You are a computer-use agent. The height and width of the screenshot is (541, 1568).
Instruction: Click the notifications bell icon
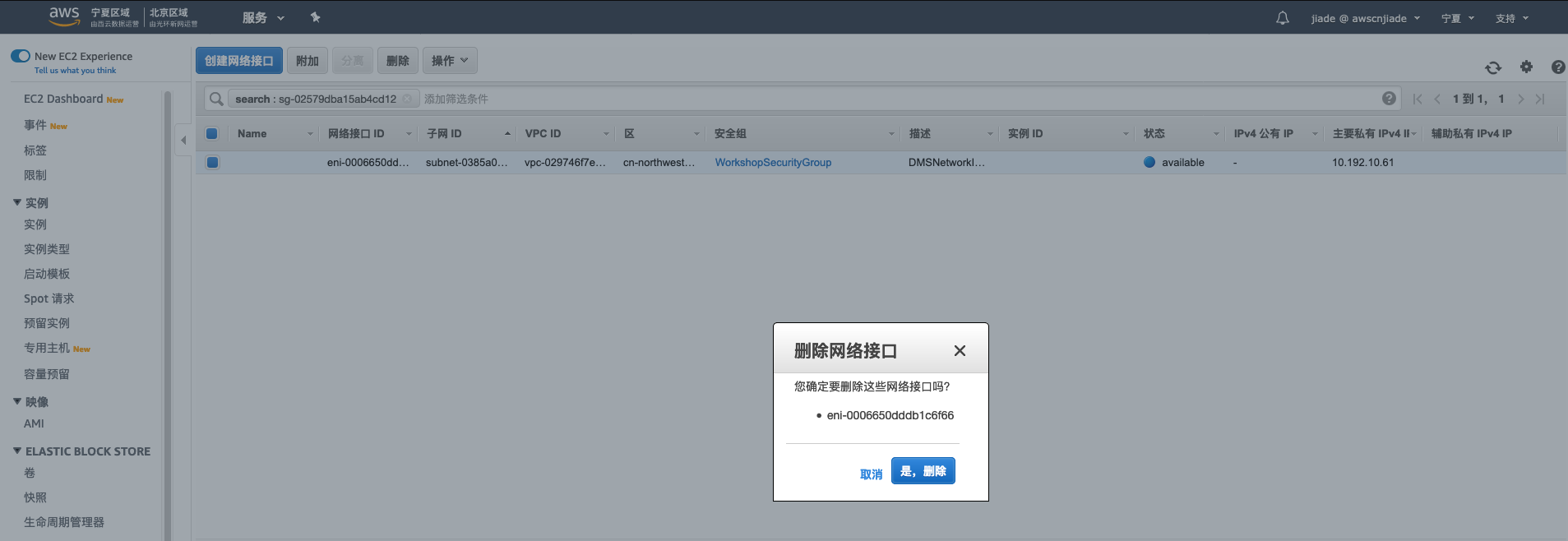click(1282, 18)
